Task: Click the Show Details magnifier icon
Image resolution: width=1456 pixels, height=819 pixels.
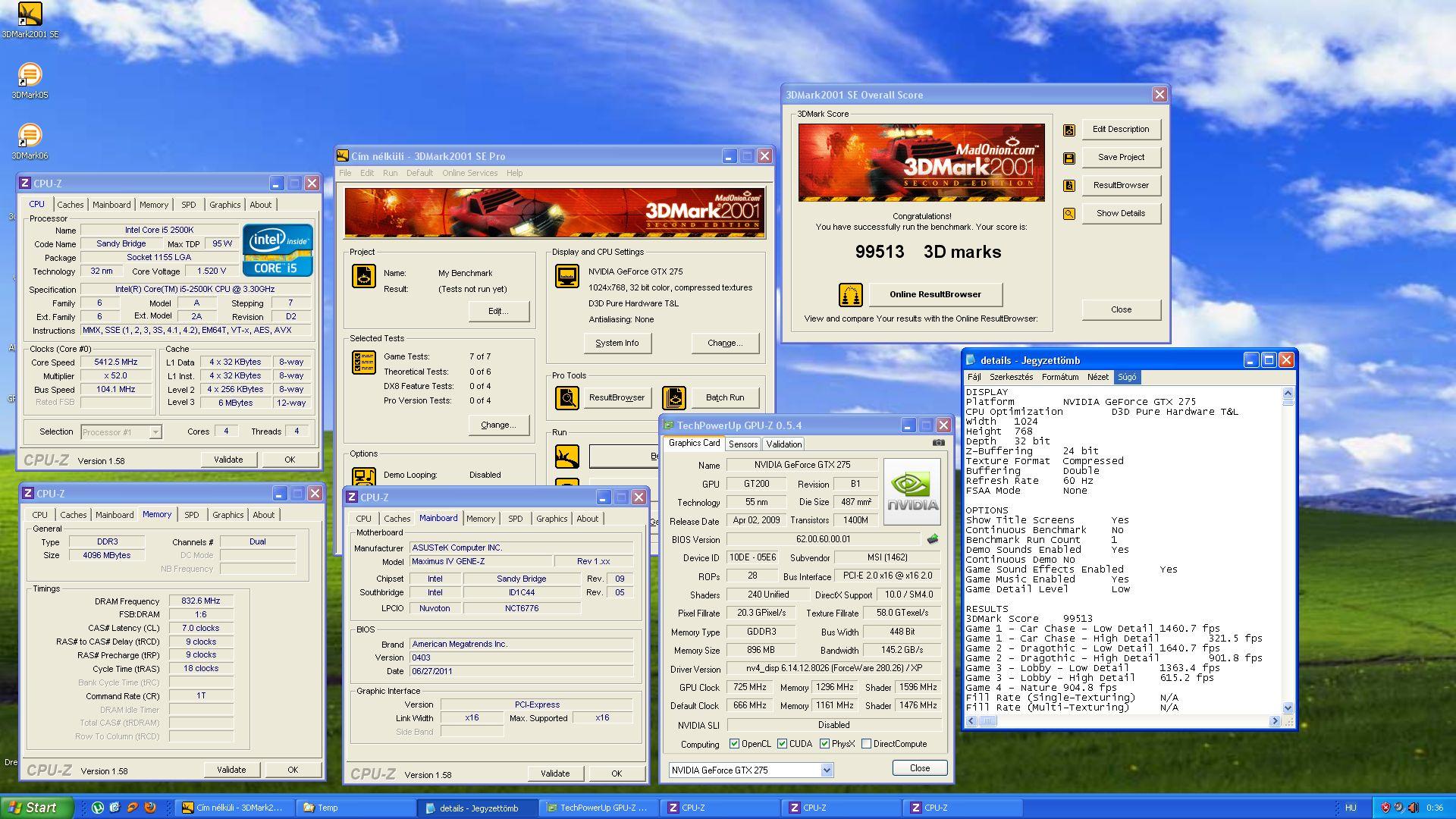Action: point(1069,214)
